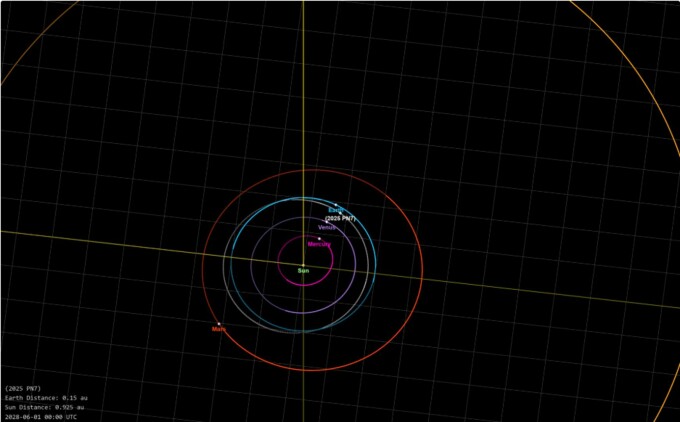680x422 pixels.
Task: Click the Sun label at the orbit center
Action: click(303, 270)
